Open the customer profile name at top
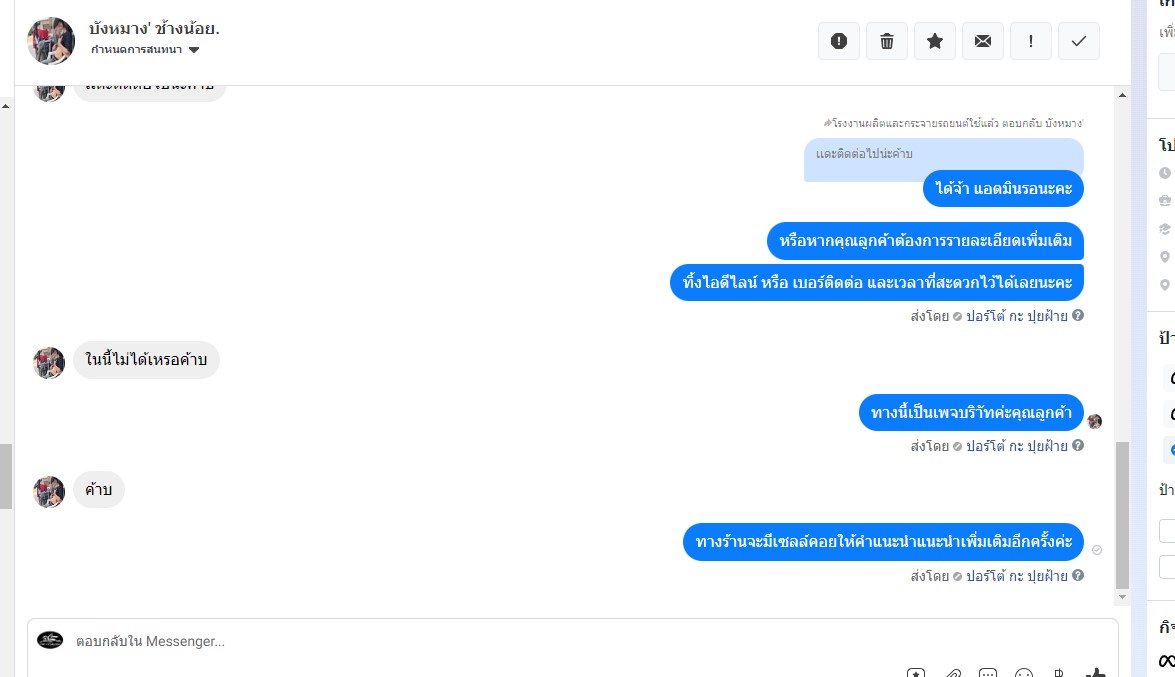The height and width of the screenshot is (677, 1175). pos(154,28)
